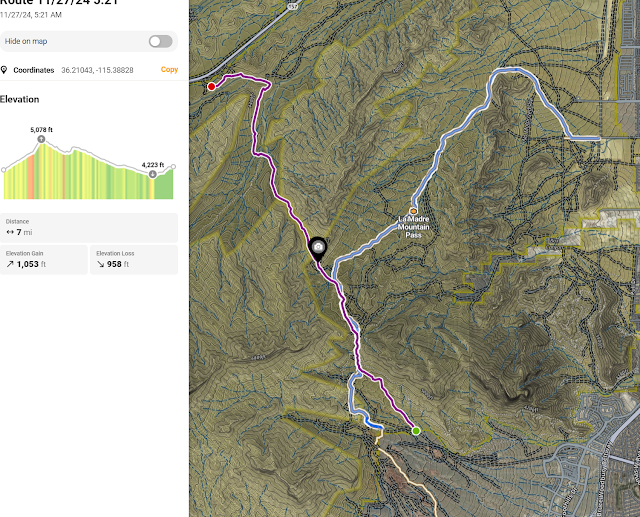Click the orange Copy link

tap(169, 70)
